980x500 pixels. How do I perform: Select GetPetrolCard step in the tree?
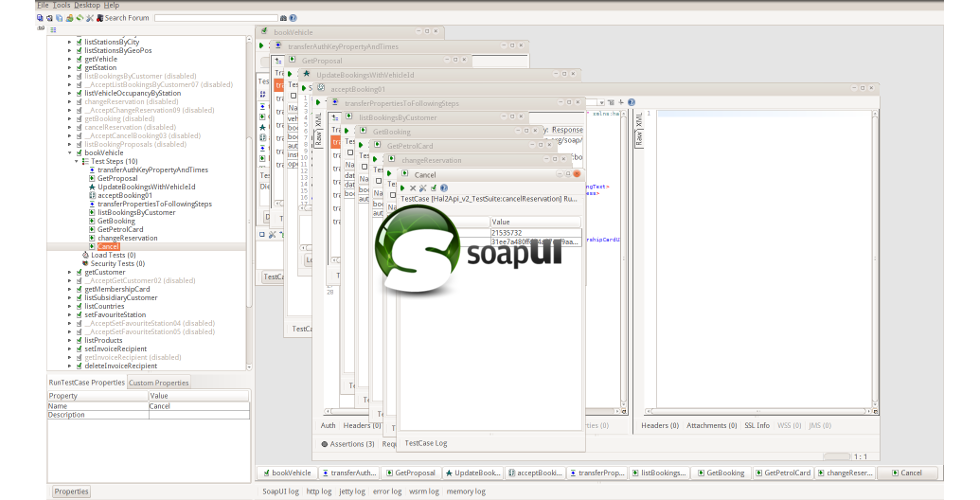coord(120,229)
